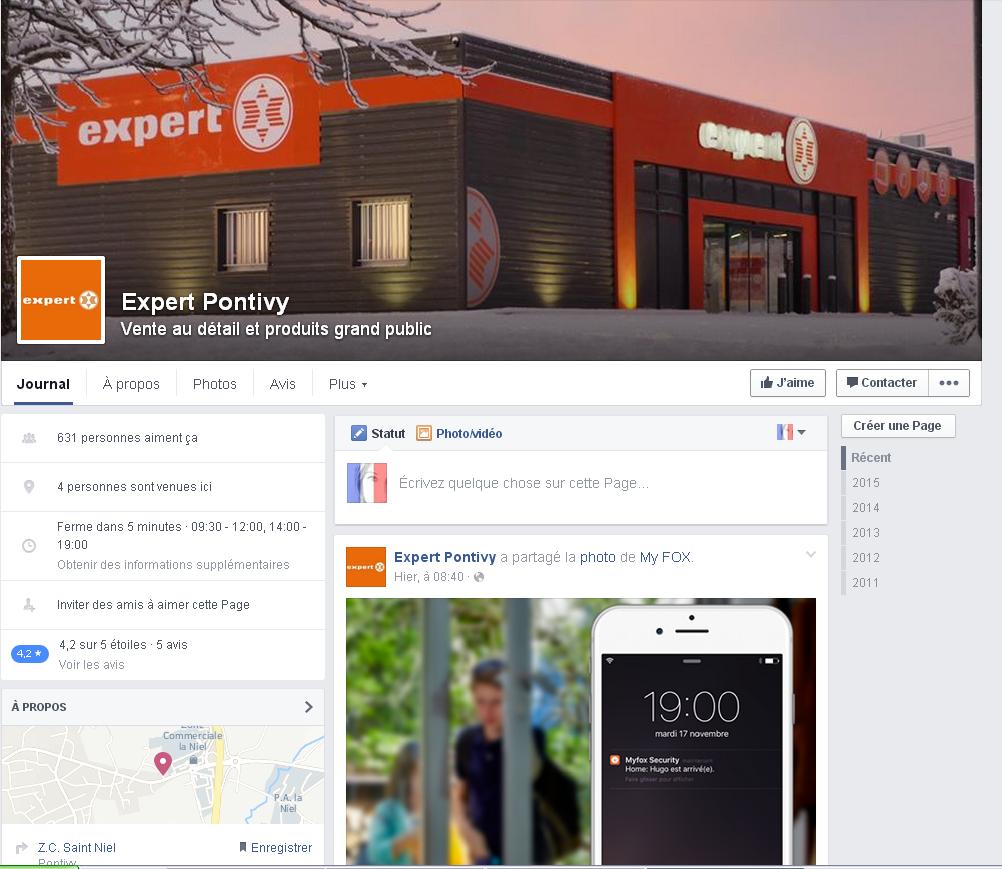
Task: Like the page with J'aime button
Action: click(x=787, y=383)
